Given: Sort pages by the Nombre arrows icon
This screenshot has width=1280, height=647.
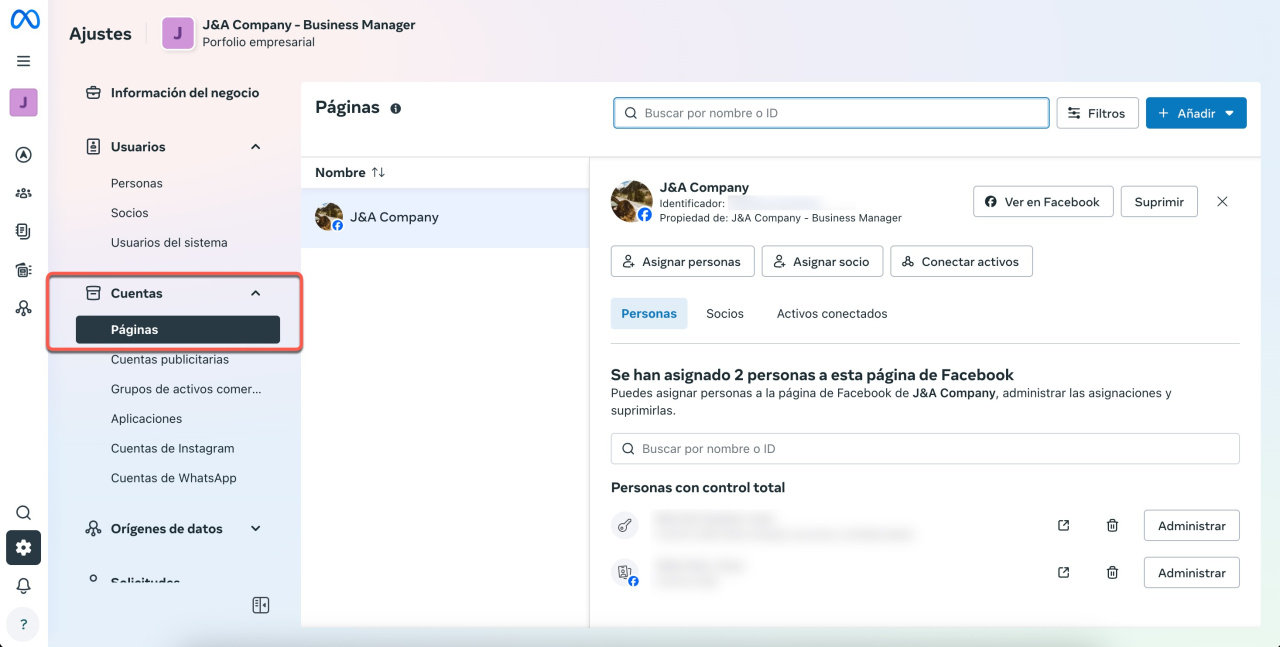Looking at the screenshot, I should pyautogui.click(x=378, y=172).
